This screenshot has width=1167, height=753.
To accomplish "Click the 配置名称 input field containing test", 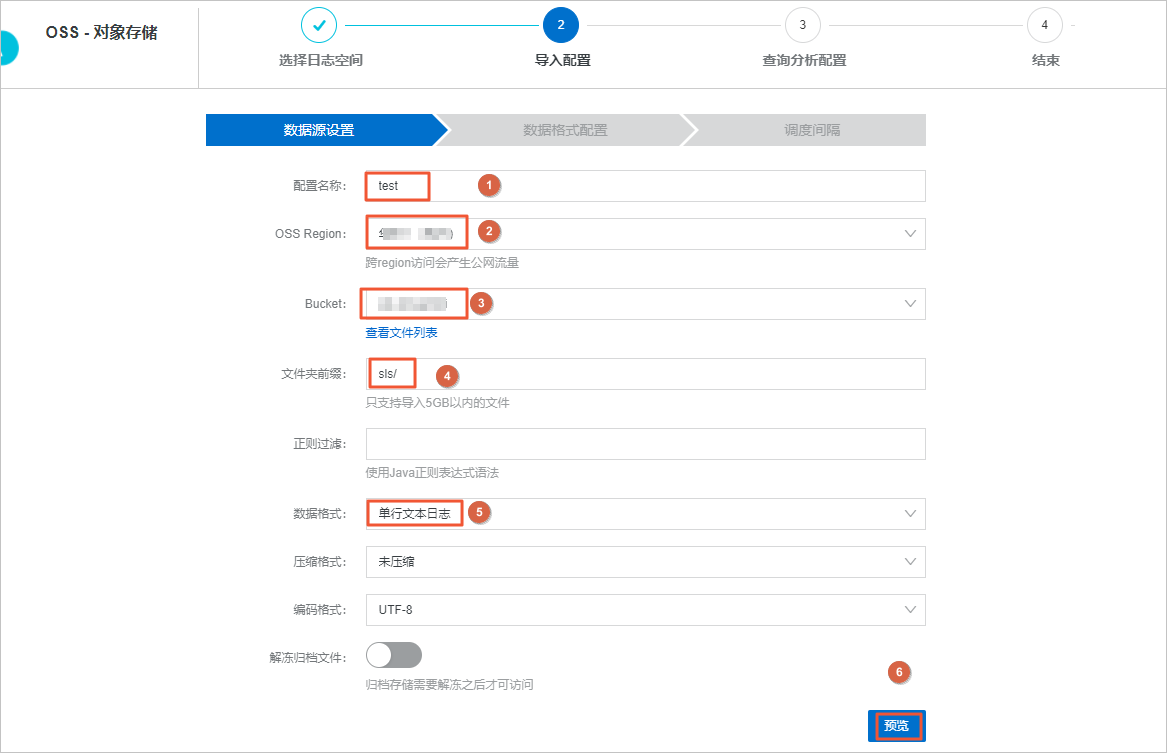I will point(645,186).
